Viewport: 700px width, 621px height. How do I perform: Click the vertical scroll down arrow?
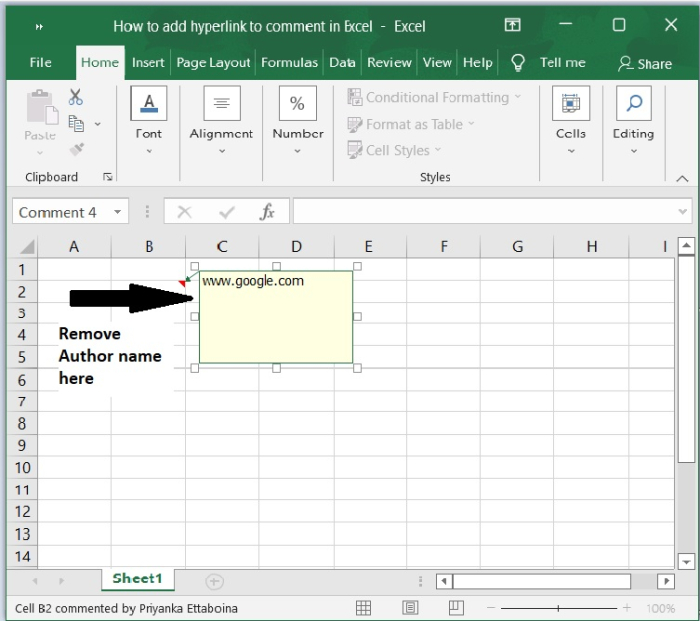pyautogui.click(x=686, y=562)
